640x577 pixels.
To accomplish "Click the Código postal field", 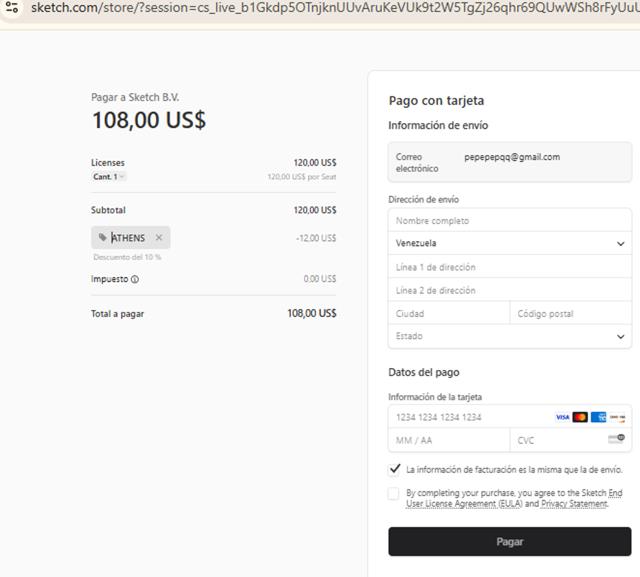I will coord(571,313).
